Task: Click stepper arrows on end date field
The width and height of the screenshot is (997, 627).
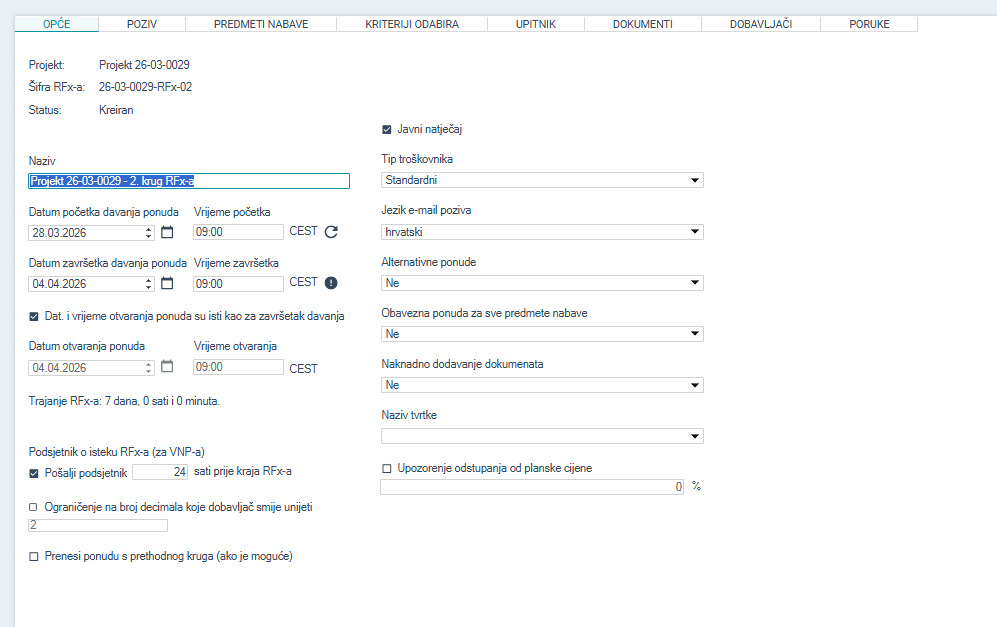Action: point(149,283)
